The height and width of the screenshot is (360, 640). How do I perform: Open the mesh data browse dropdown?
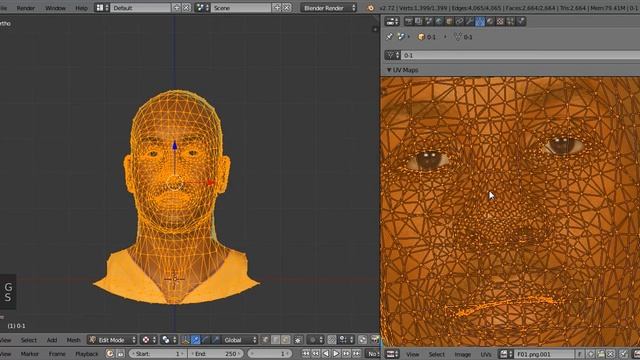click(x=392, y=55)
